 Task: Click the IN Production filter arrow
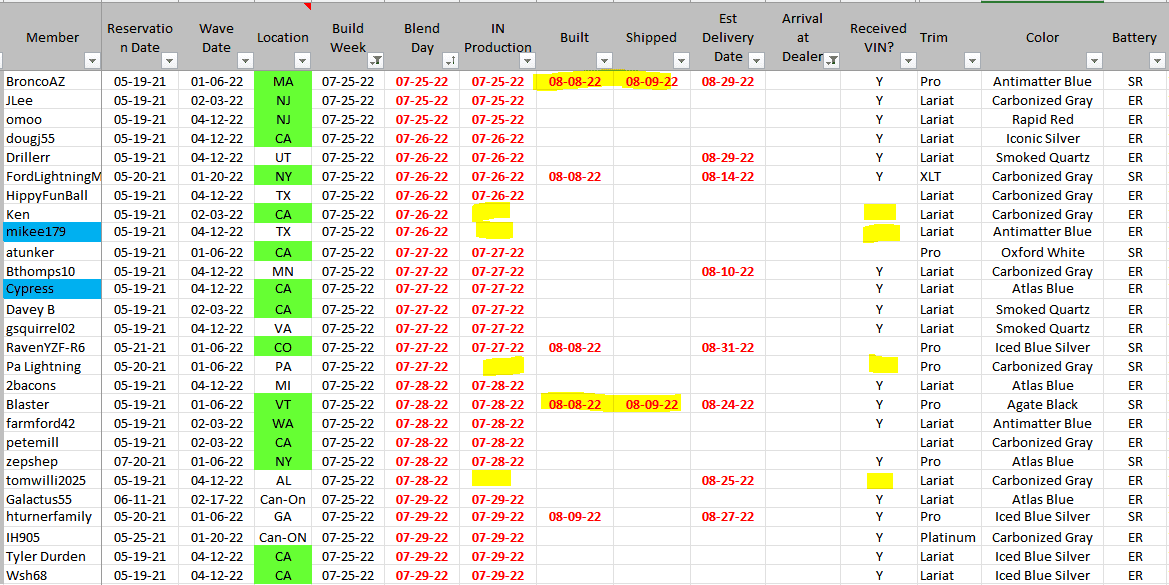(526, 61)
